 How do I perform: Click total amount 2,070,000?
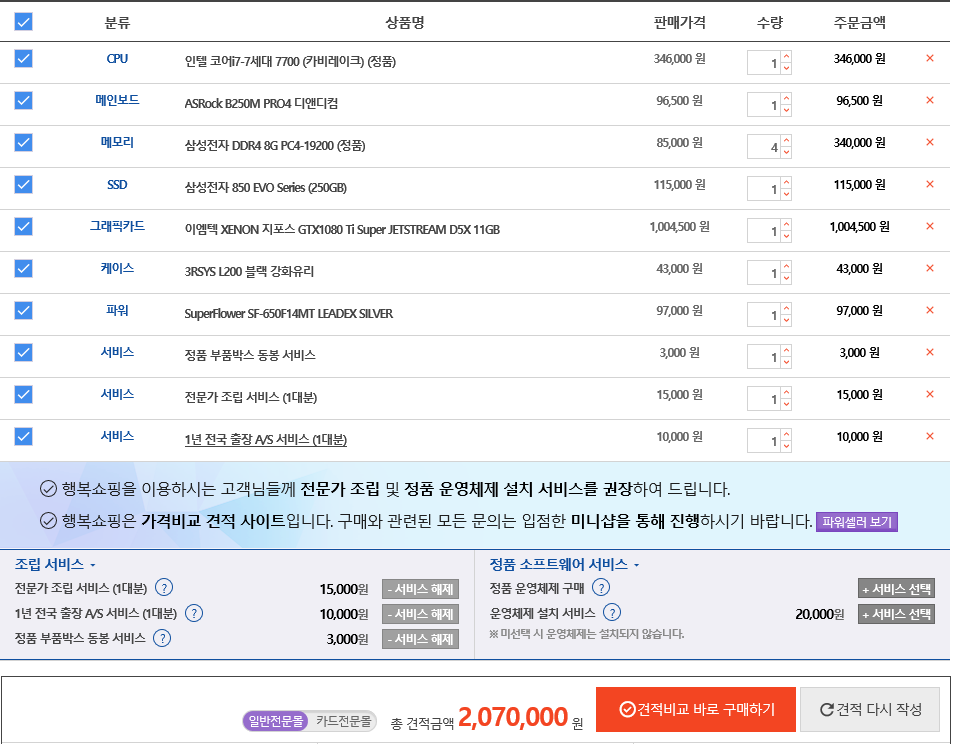(513, 717)
